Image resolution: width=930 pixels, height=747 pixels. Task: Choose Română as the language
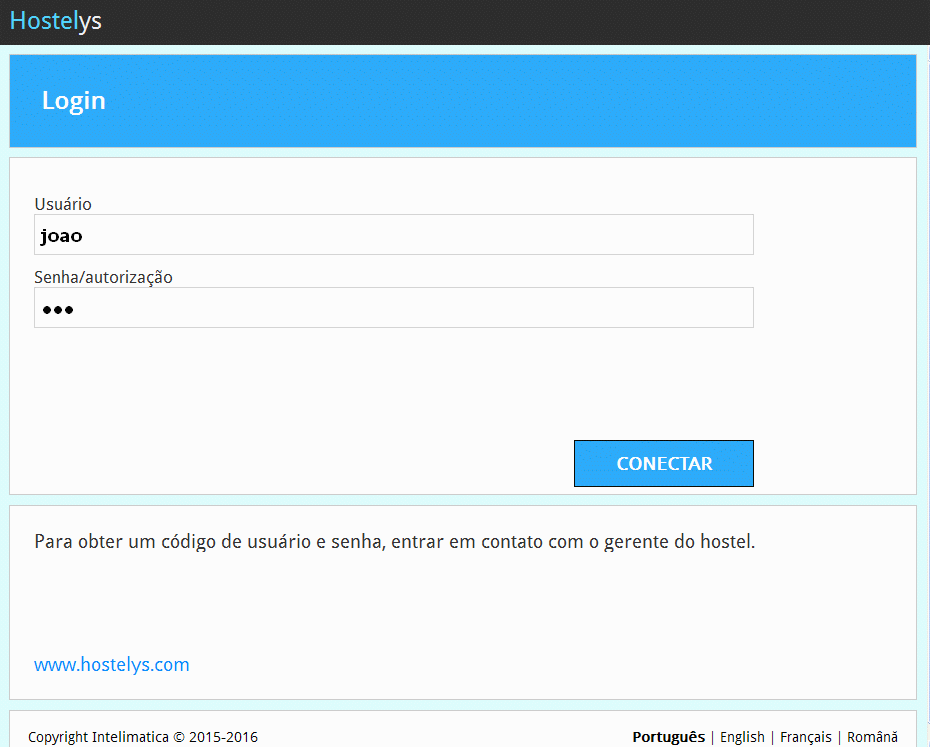coord(872,737)
